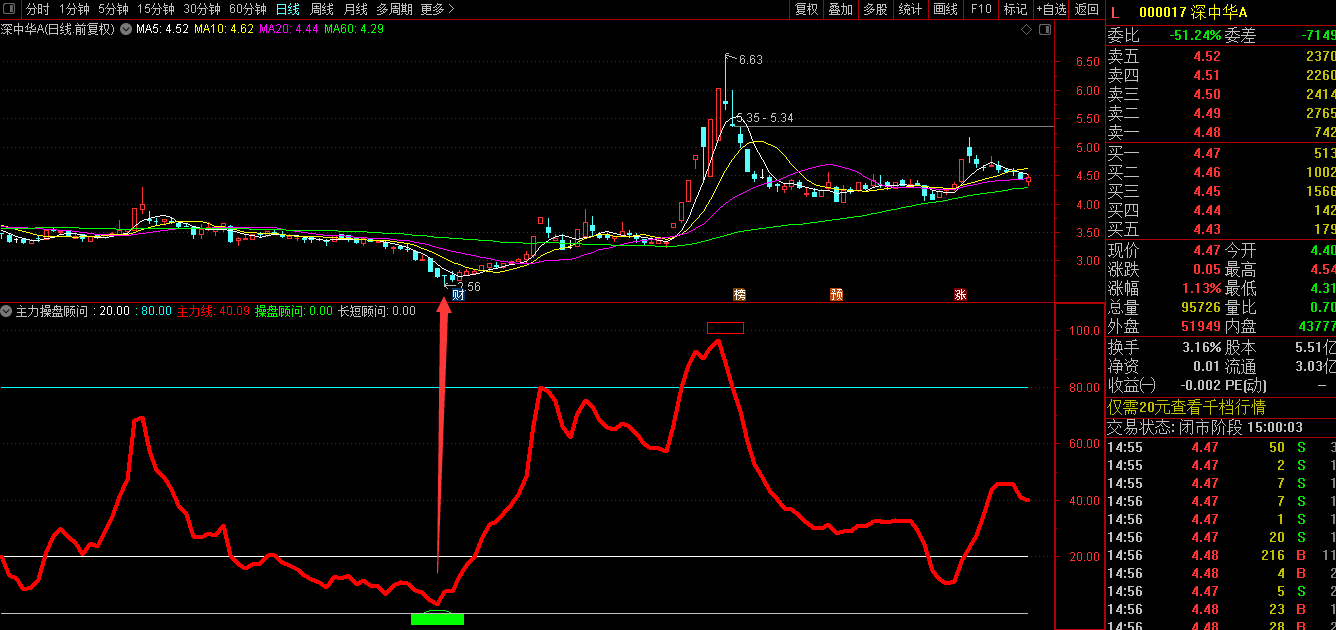The width and height of the screenshot is (1336, 630).
Task: Click the 外盘 51949 value
Action: click(1199, 326)
